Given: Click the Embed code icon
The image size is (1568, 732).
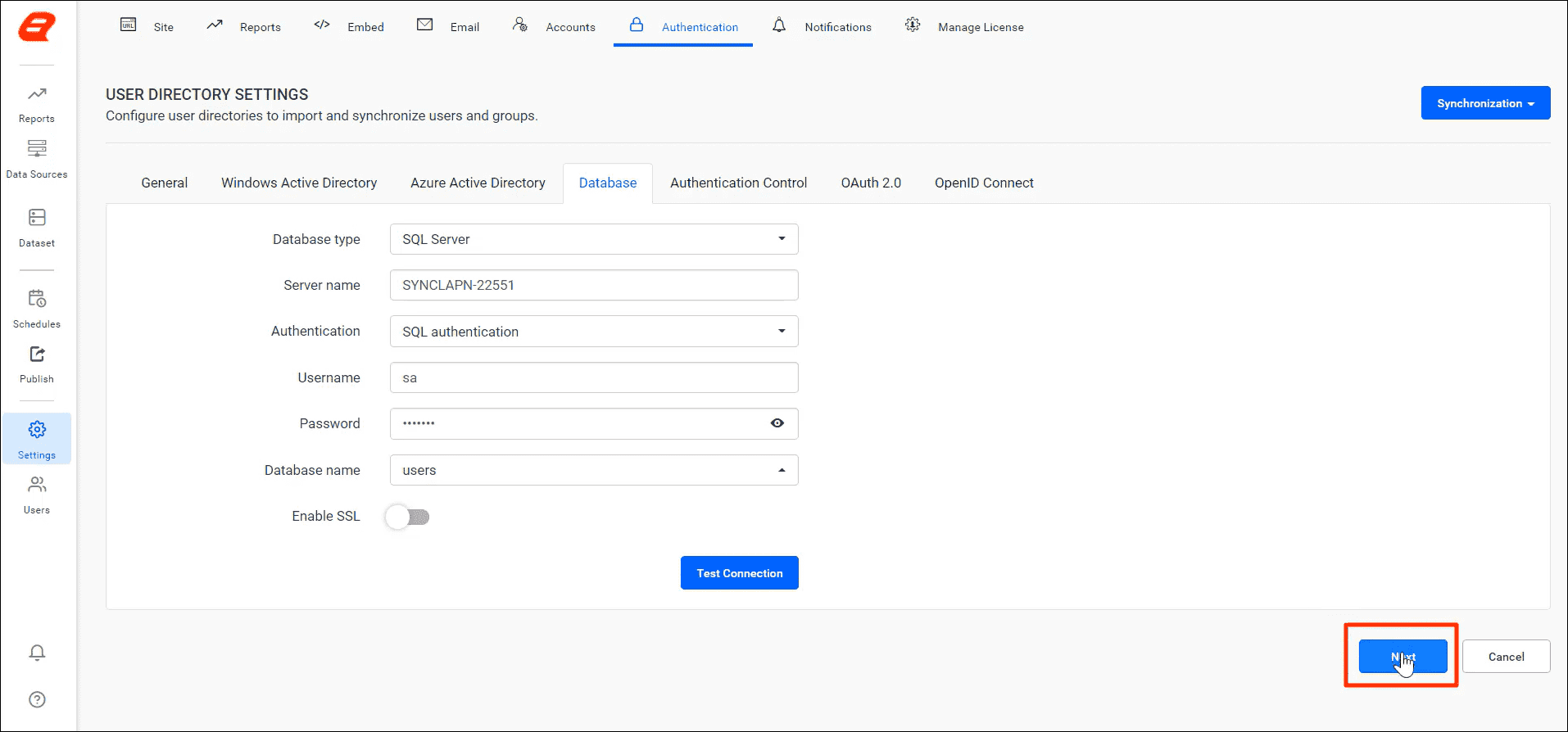Looking at the screenshot, I should pyautogui.click(x=322, y=25).
